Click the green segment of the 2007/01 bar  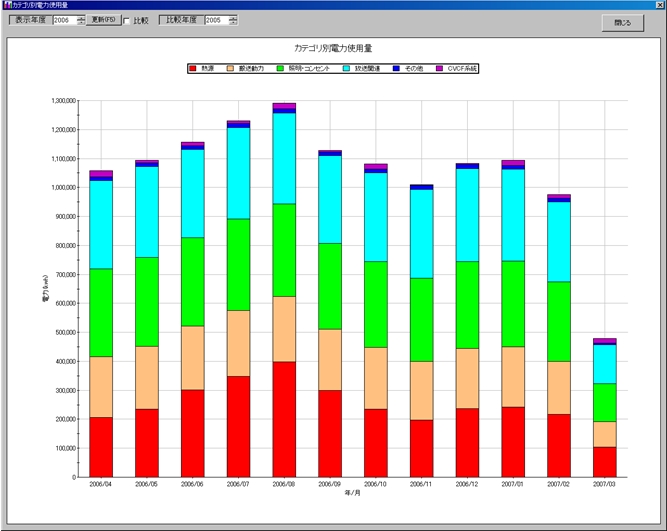coord(513,304)
